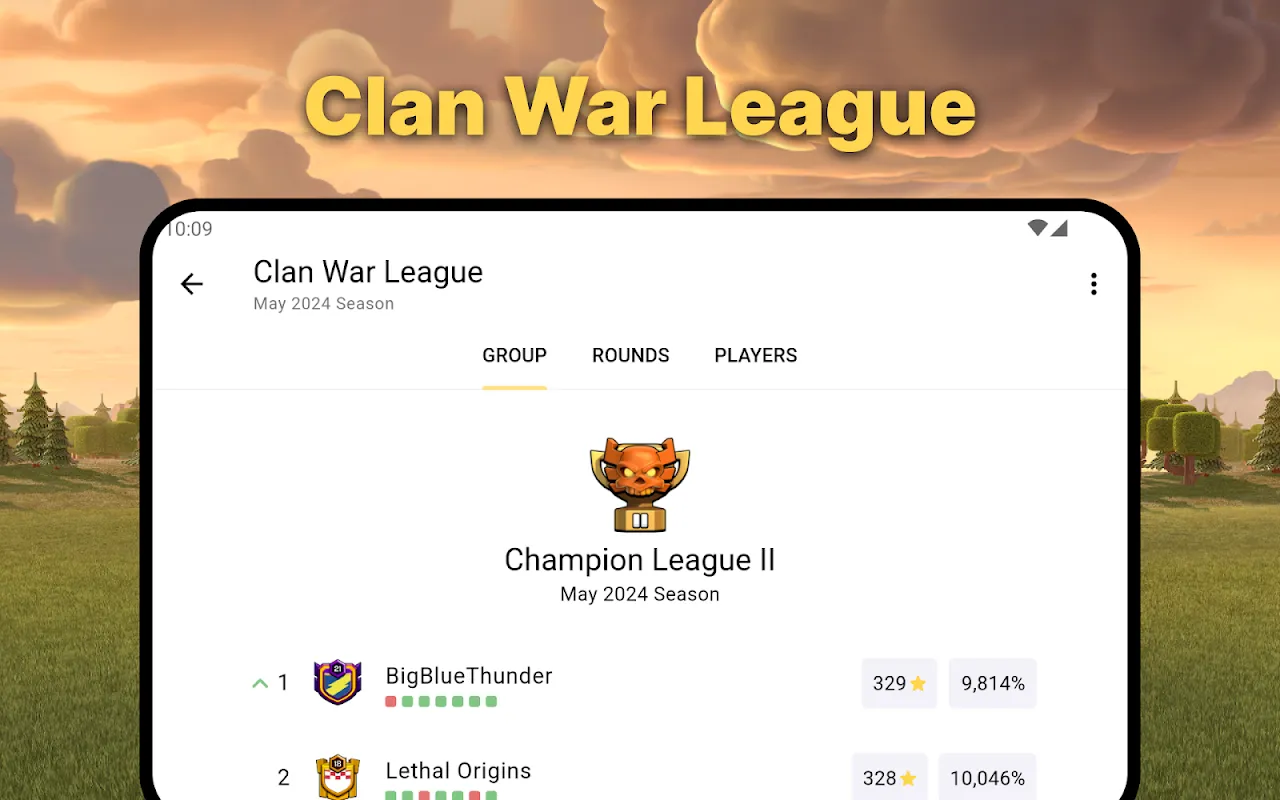Tap the back arrow icon

click(191, 284)
